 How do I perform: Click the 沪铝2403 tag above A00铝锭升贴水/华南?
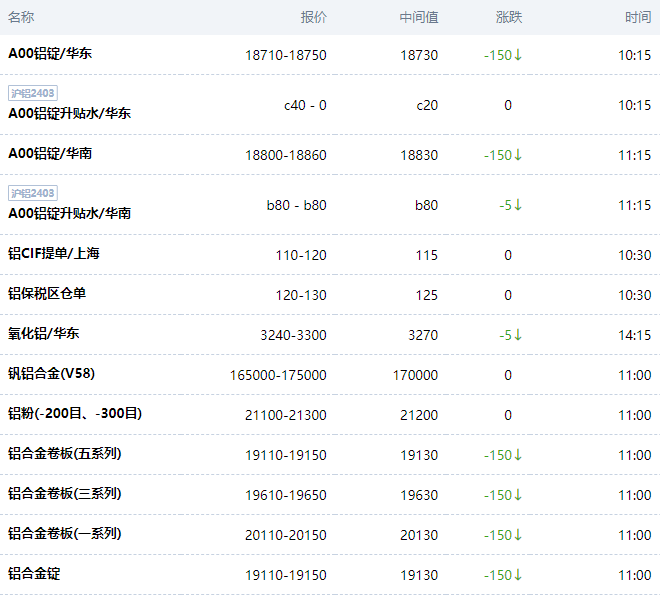(x=33, y=193)
